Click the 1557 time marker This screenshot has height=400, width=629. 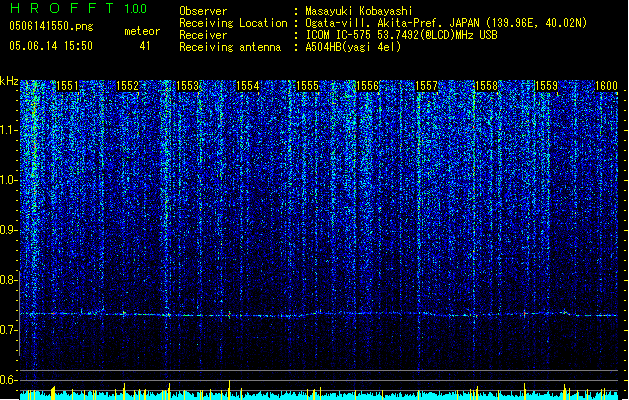tap(426, 86)
